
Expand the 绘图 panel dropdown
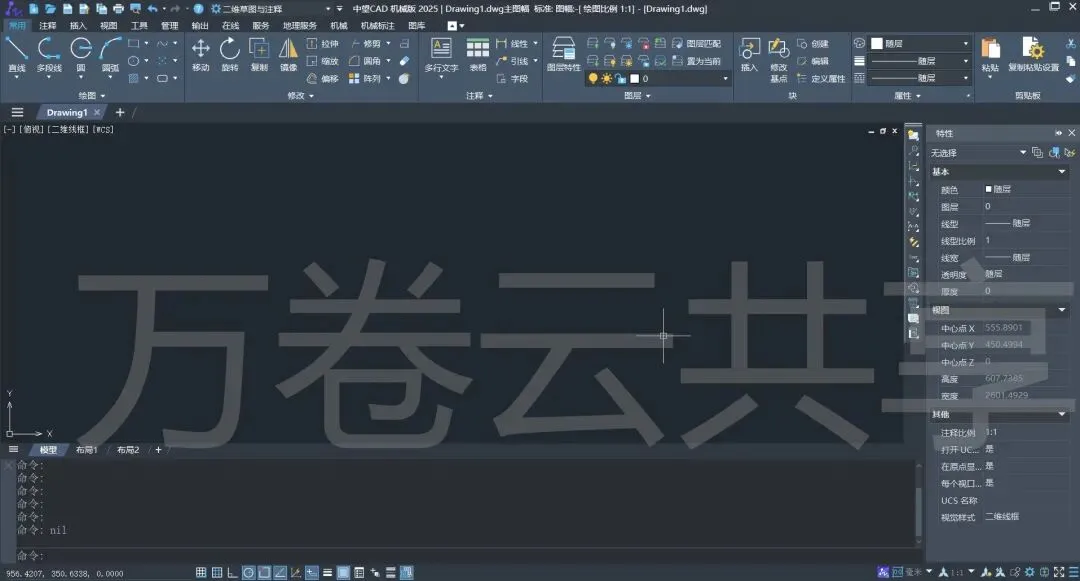(x=92, y=96)
